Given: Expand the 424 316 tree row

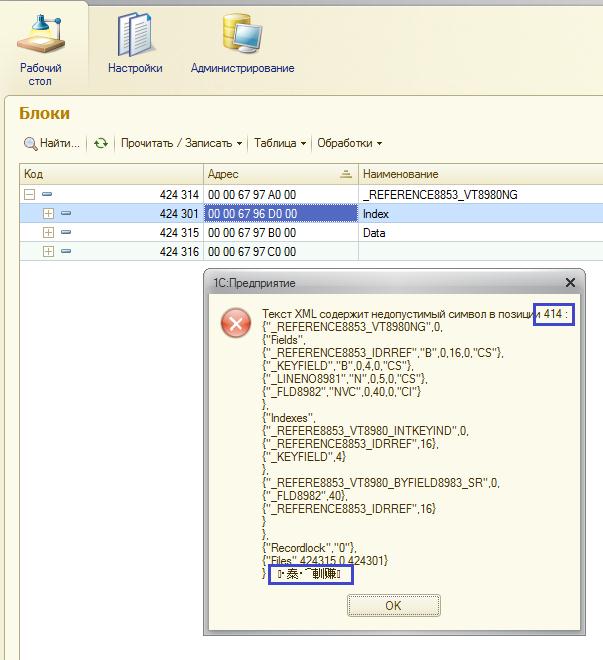Looking at the screenshot, I should tap(48, 252).
